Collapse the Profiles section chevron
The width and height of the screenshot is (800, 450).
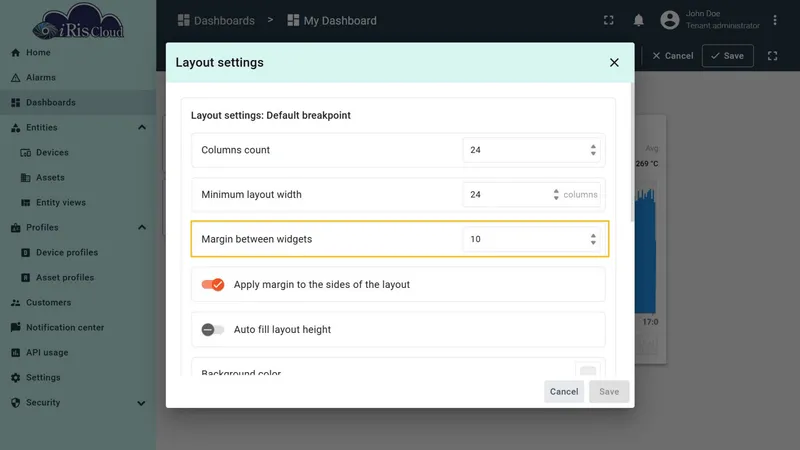tap(142, 228)
